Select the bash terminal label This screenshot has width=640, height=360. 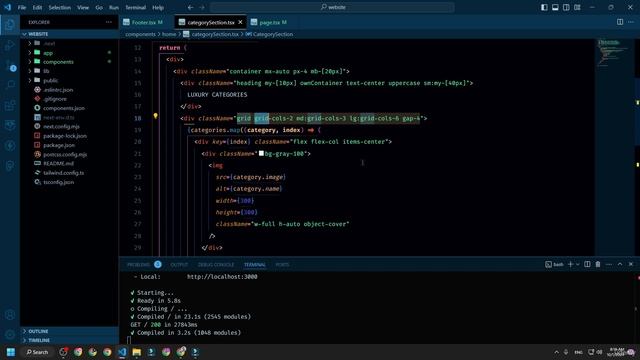coord(554,264)
